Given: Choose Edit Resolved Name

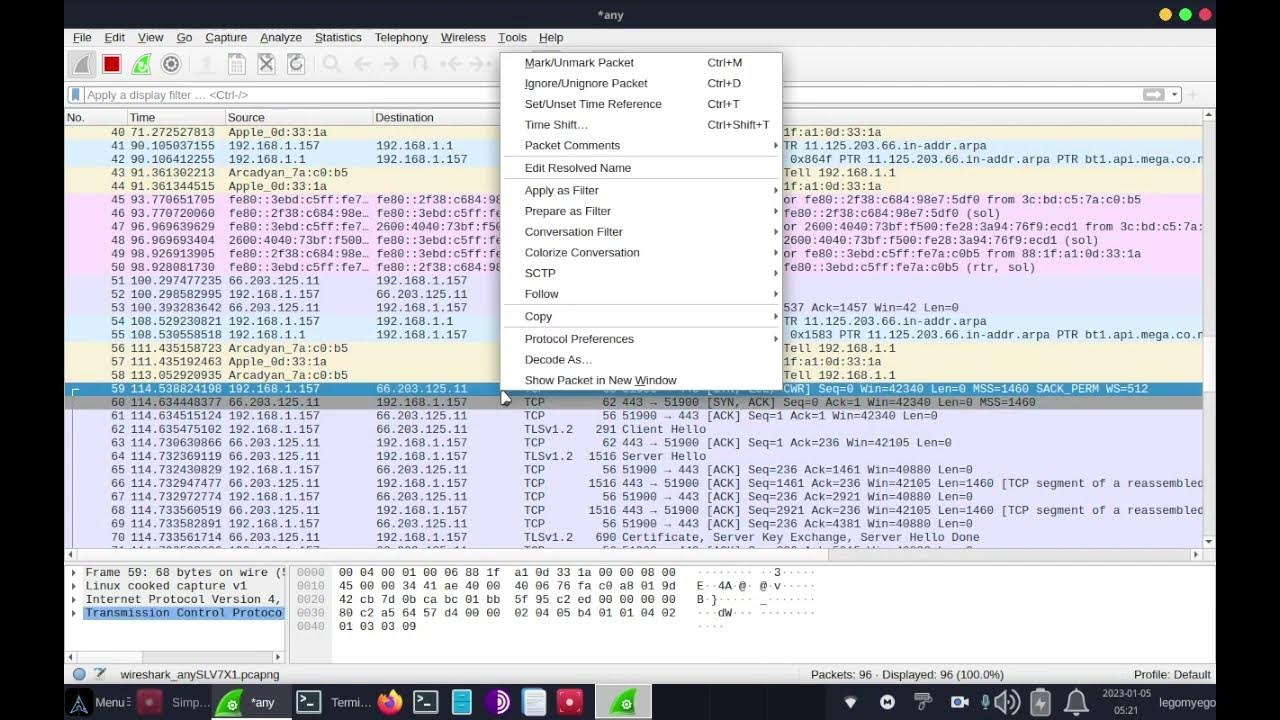Looking at the screenshot, I should click(641, 168).
